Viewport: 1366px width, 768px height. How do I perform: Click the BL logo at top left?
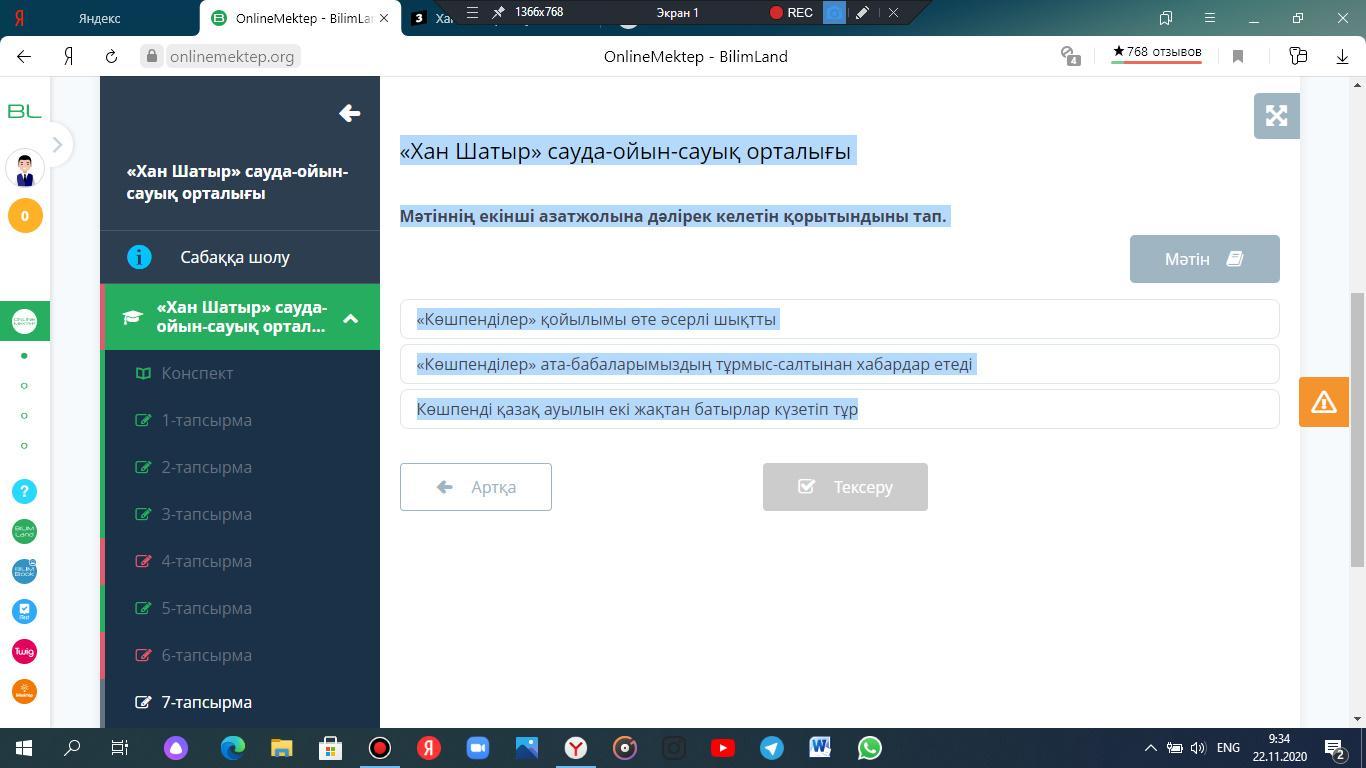[x=25, y=111]
